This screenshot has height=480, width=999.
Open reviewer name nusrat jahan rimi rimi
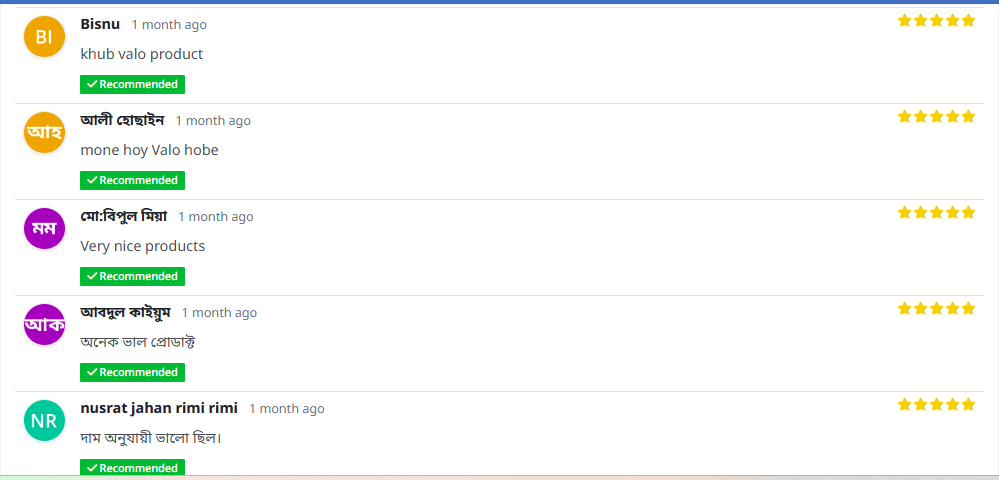point(159,408)
